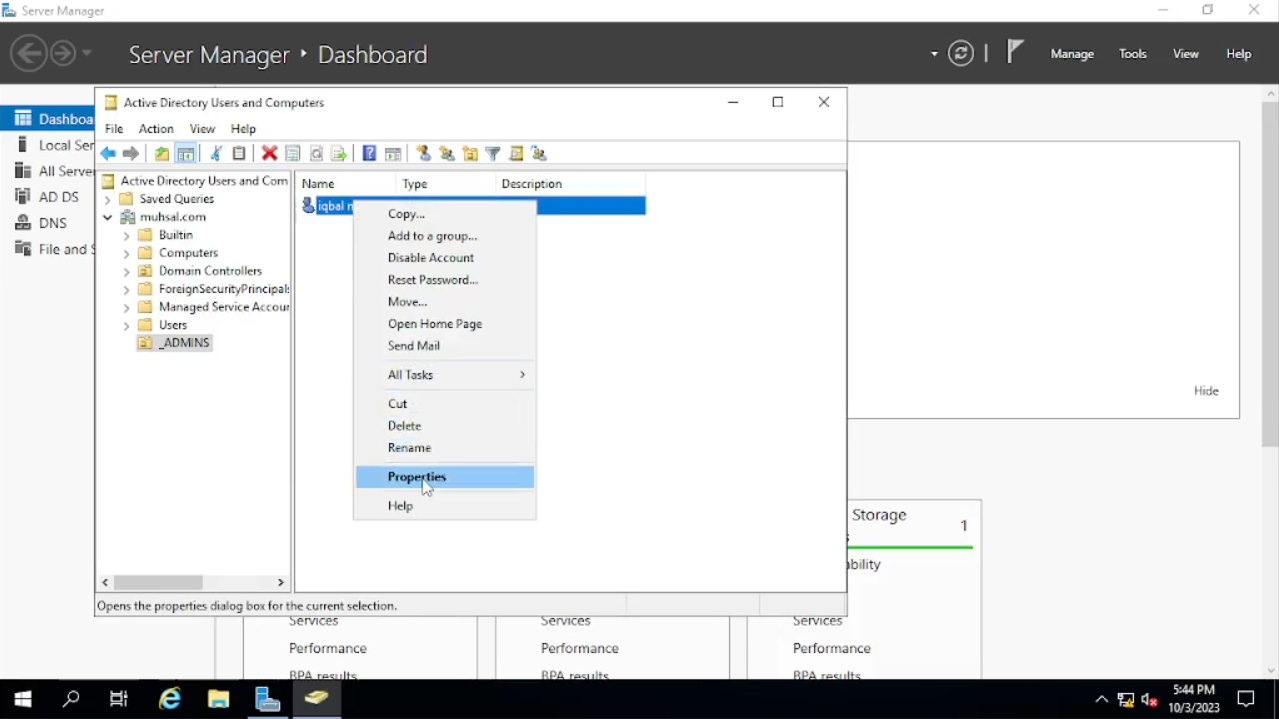
Task: Open Internet Explorer from the taskbar
Action: [170, 699]
